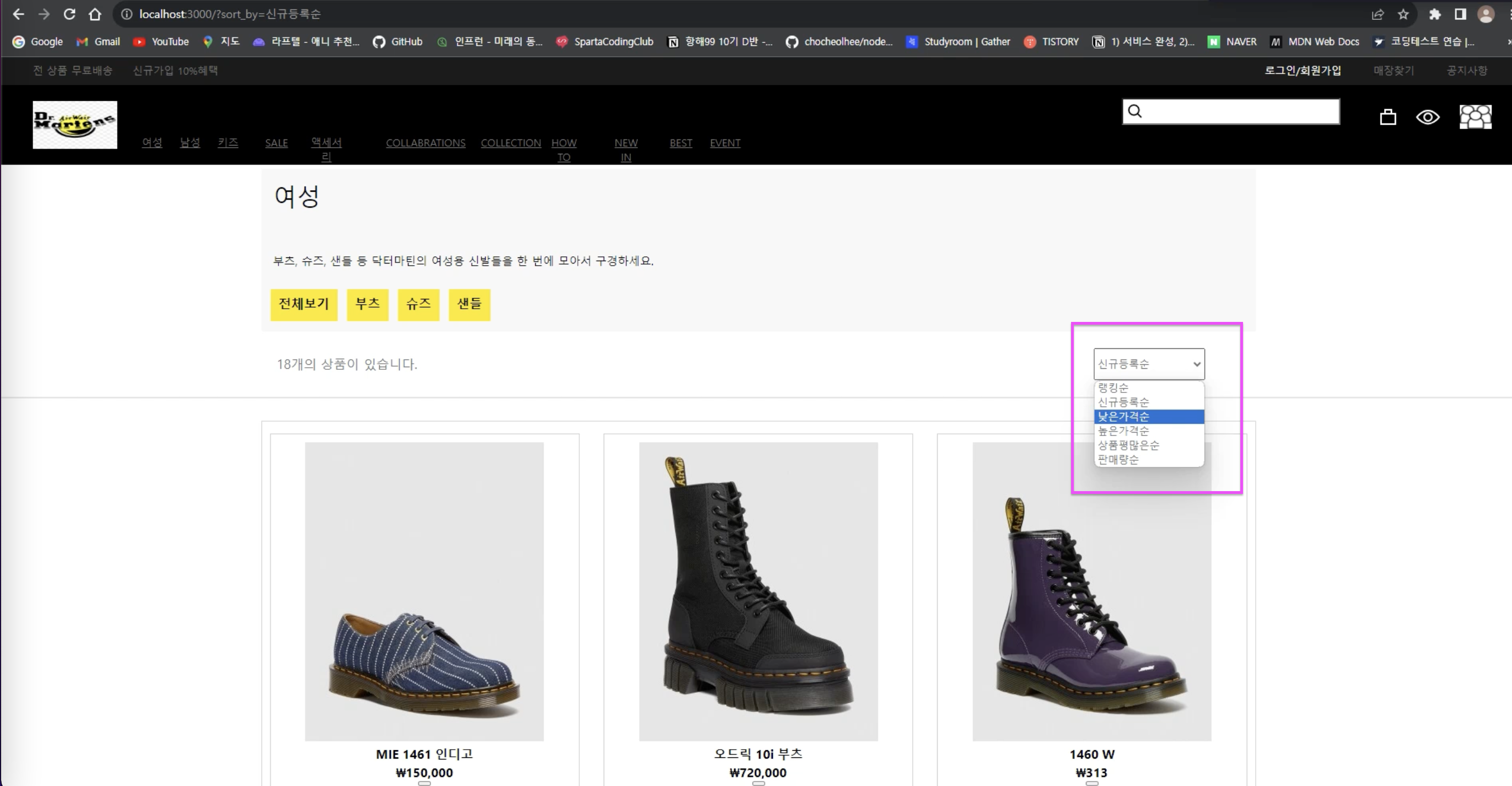This screenshot has width=1512, height=786.
Task: Open the 액세서리 navigation menu
Action: pos(326,150)
